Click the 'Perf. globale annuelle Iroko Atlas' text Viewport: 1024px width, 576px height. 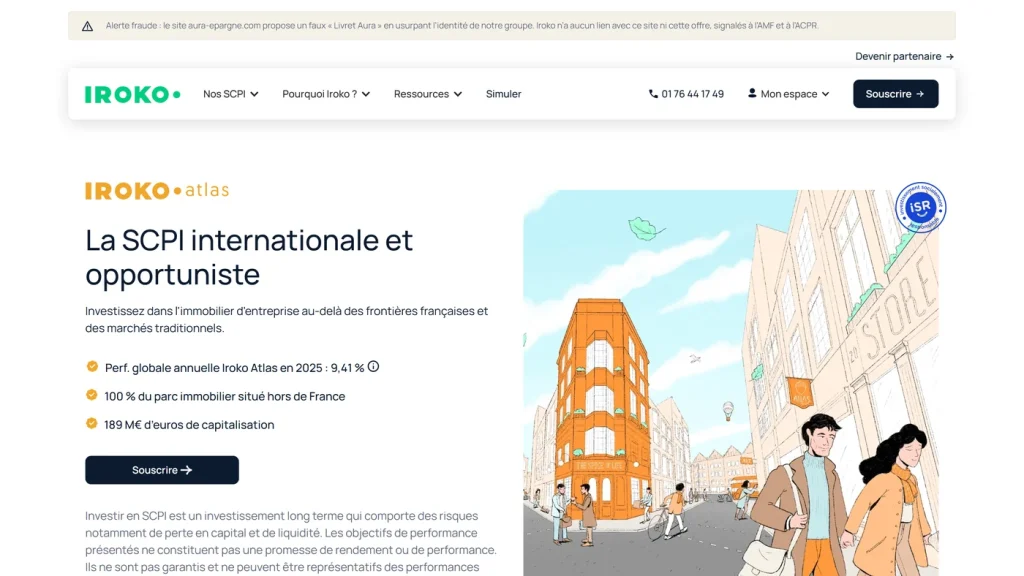click(234, 368)
